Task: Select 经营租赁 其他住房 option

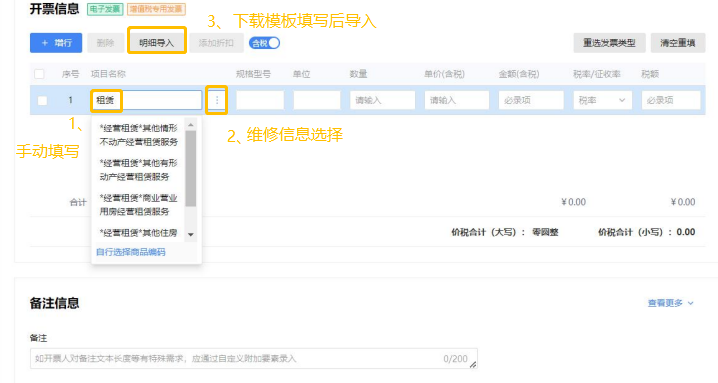Action: tap(139, 233)
